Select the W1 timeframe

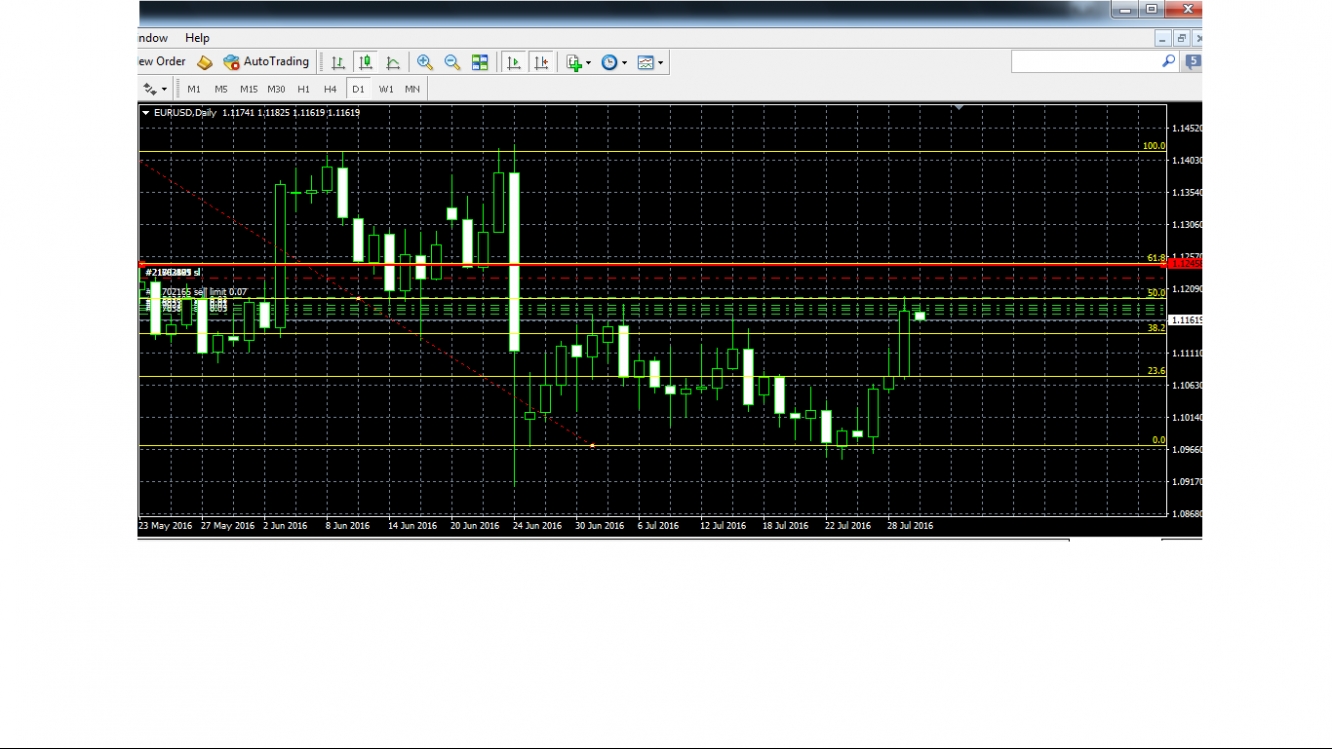386,89
